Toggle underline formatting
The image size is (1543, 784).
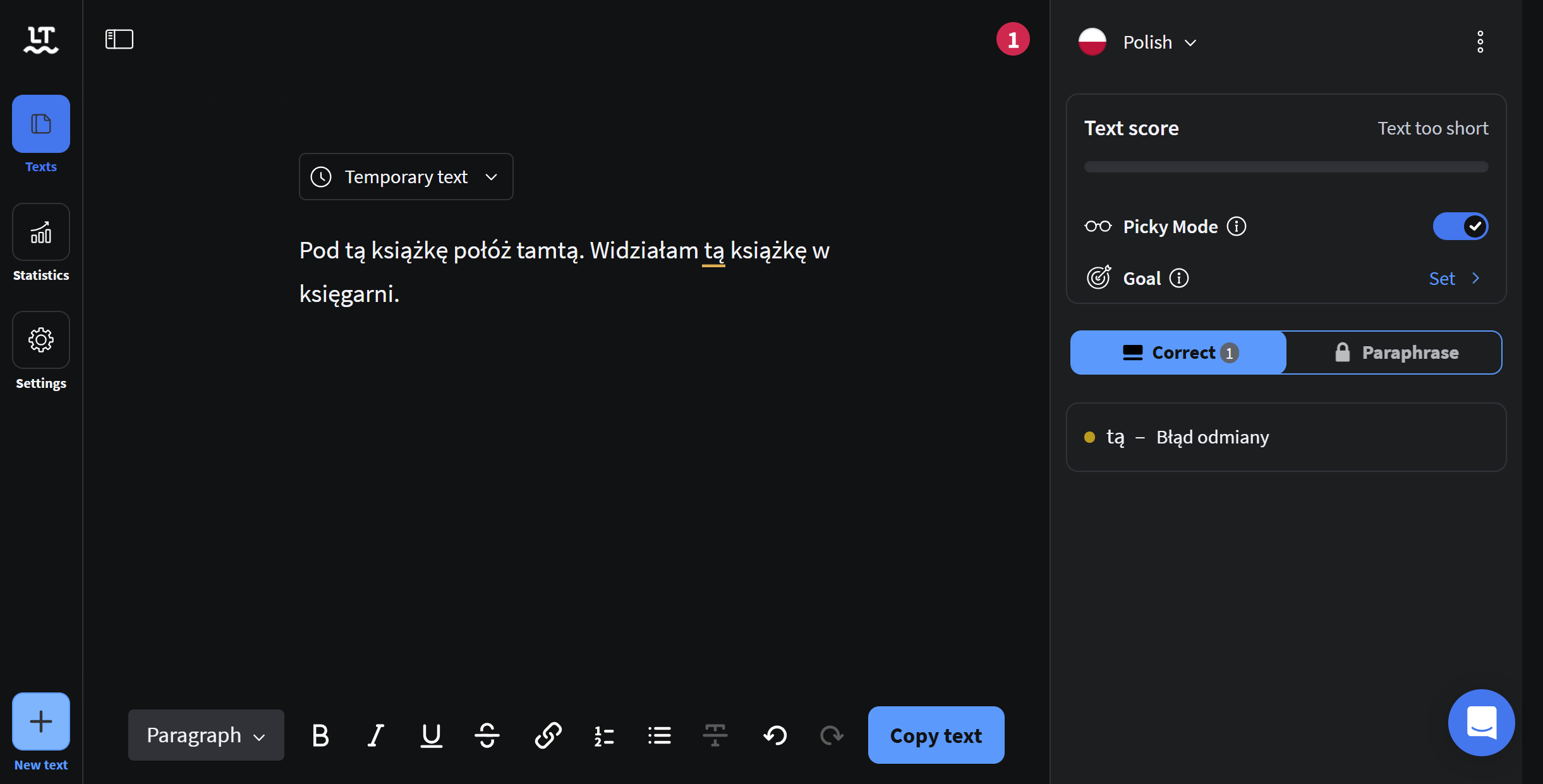(x=432, y=735)
